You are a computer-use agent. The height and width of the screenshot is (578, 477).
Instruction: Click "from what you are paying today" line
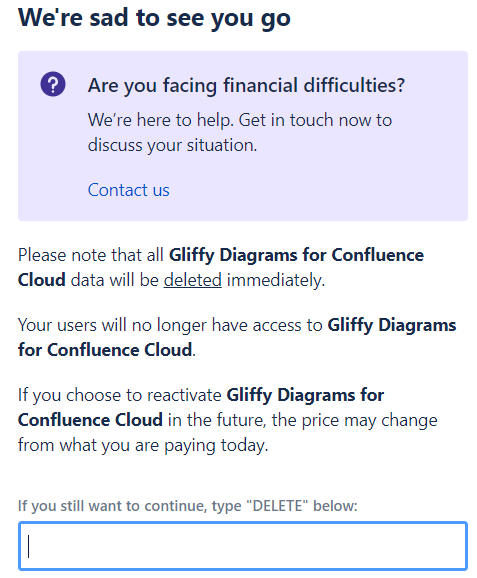[143, 445]
